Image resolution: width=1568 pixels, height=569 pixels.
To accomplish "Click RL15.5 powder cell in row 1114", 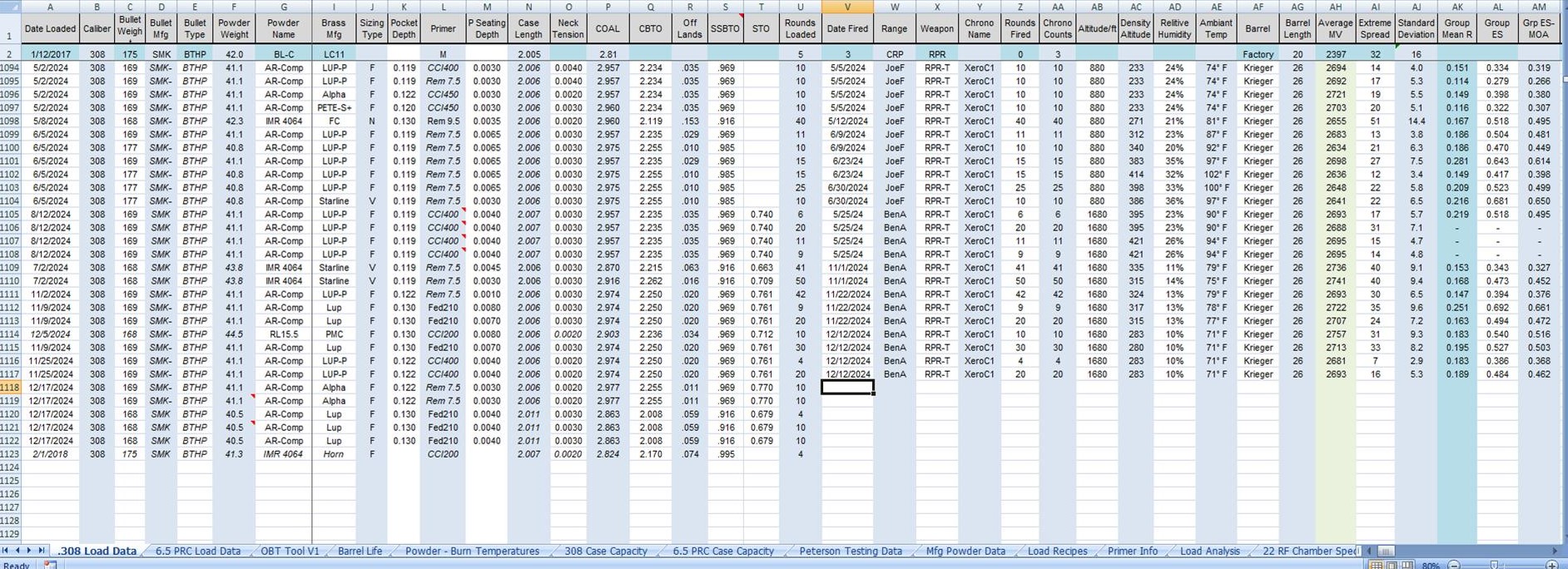I will click(x=284, y=334).
